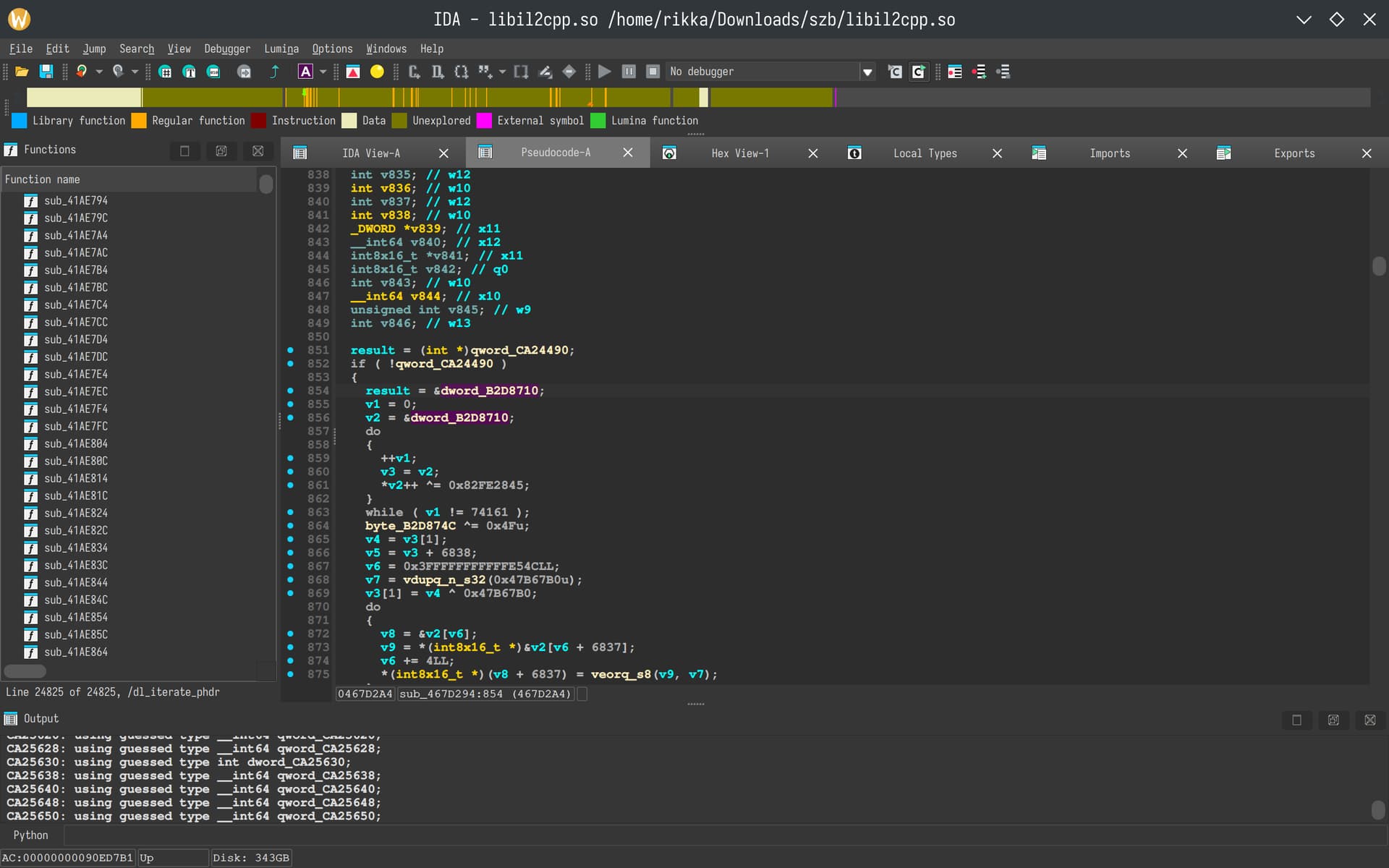
Task: Save database with the floppy disk icon
Action: pyautogui.click(x=46, y=72)
